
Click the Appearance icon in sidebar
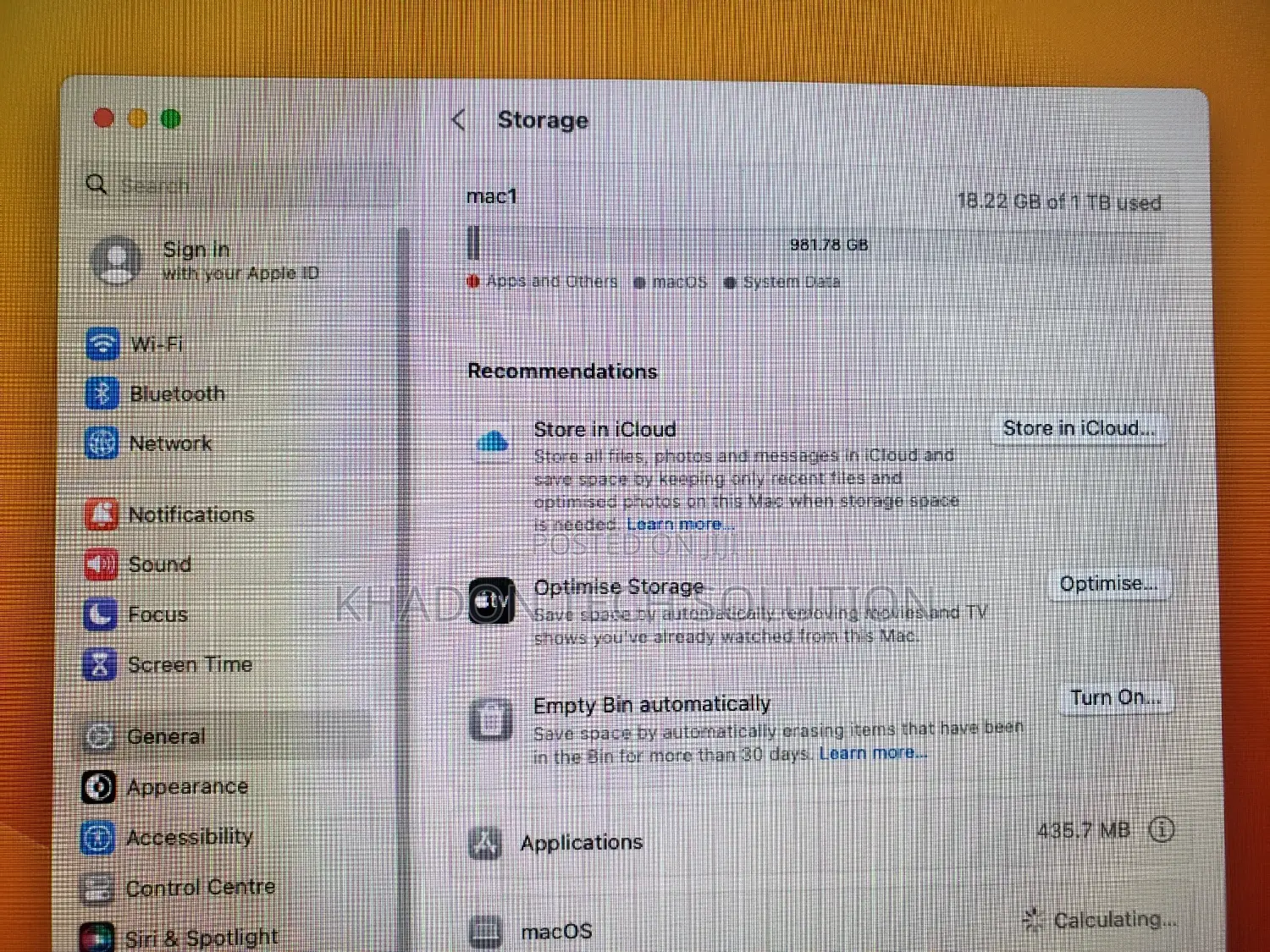click(x=98, y=787)
